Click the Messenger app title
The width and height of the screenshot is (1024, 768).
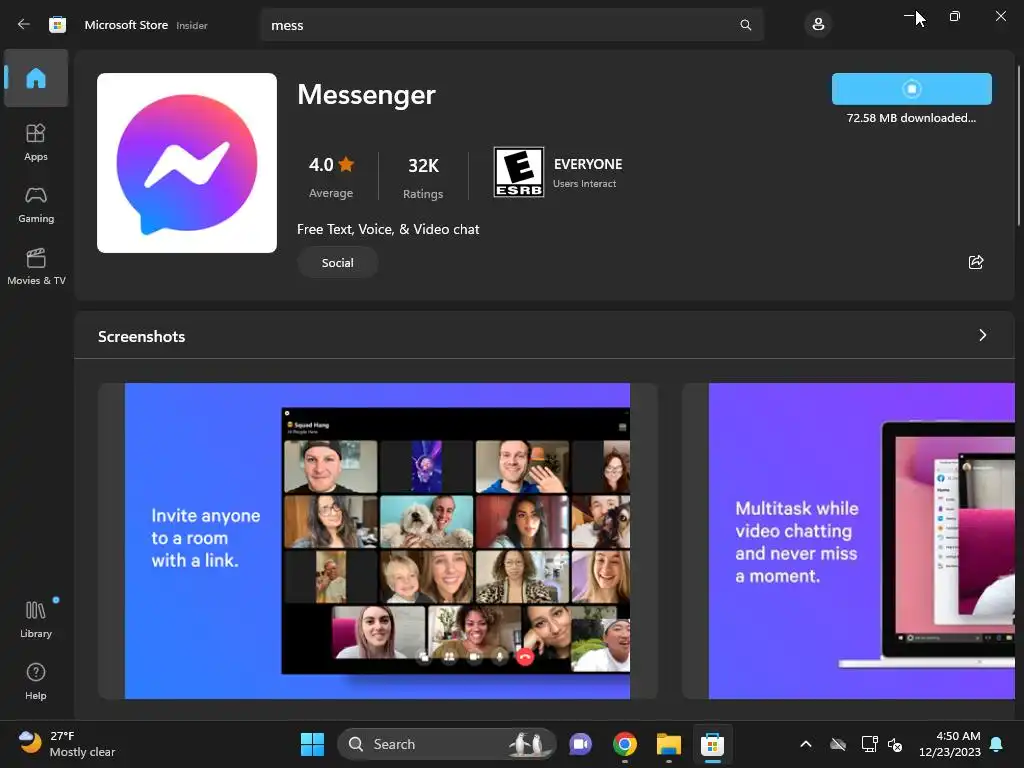[366, 95]
